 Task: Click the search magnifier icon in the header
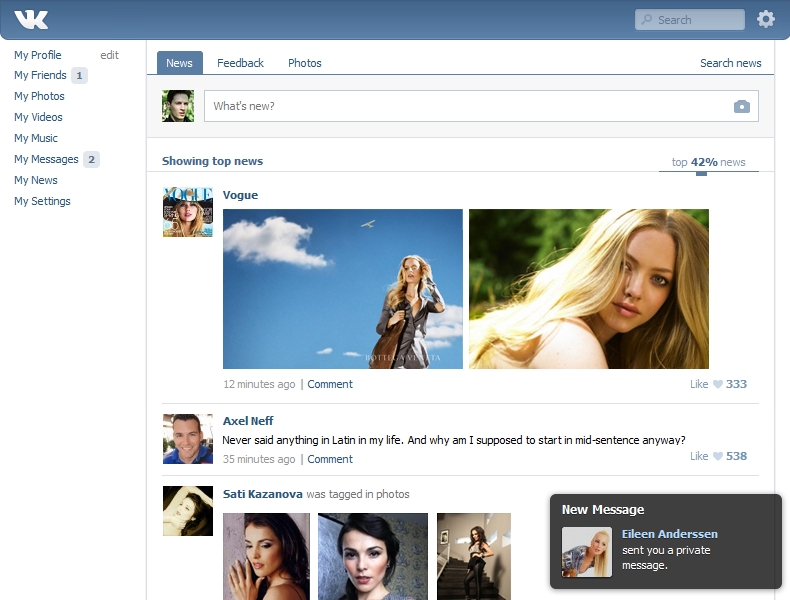coord(646,20)
